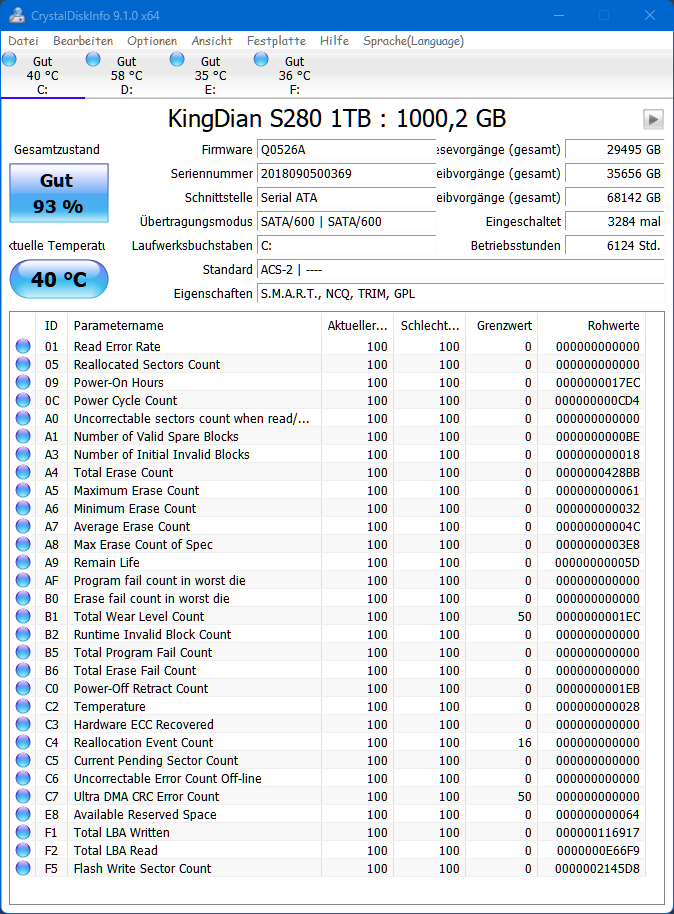This screenshot has width=674, height=914.
Task: Click status orb for Ultra DMA CRC Error Count
Action: click(23, 796)
